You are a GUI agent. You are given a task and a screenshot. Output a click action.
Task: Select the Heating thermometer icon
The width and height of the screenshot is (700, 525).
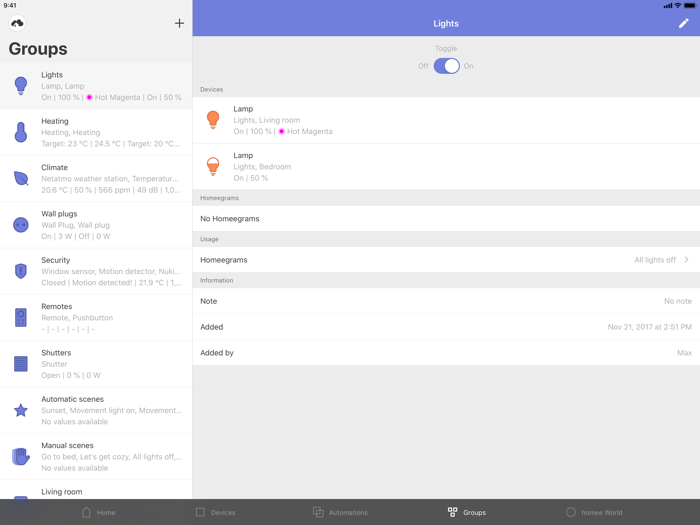click(x=21, y=132)
